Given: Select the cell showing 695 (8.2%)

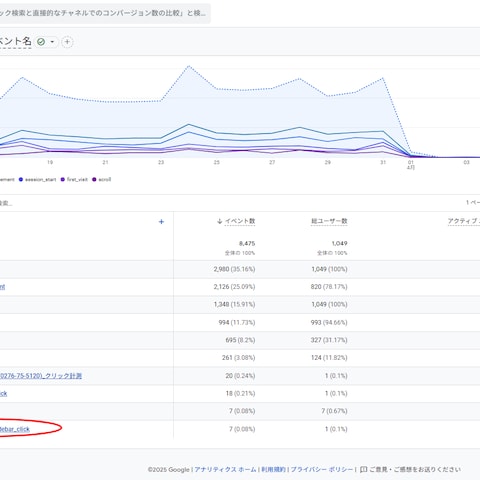Looking at the screenshot, I should (240, 340).
